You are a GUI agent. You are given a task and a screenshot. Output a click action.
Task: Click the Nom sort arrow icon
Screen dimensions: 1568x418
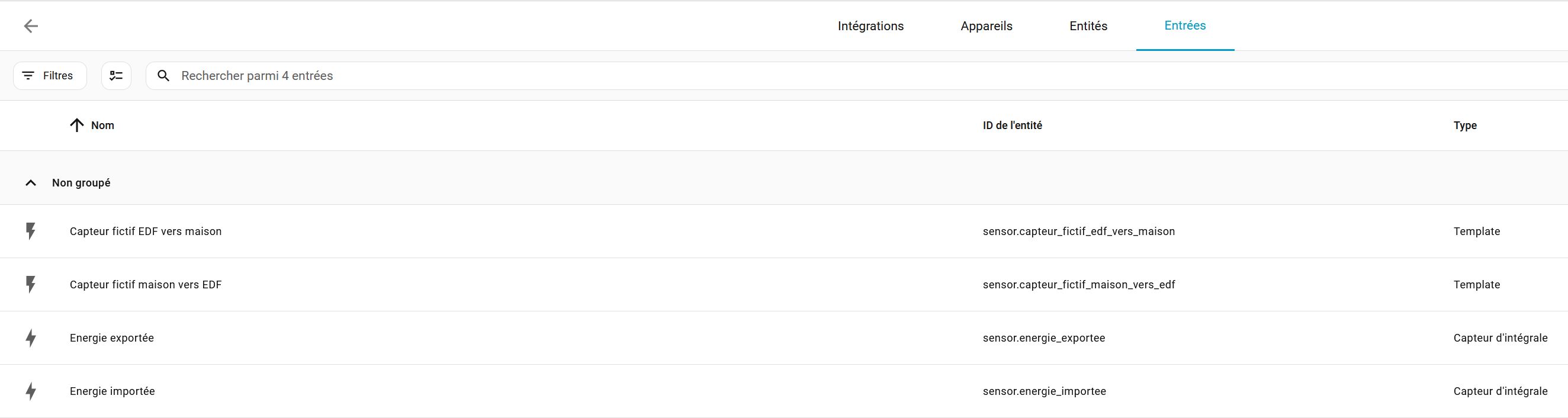(x=77, y=126)
